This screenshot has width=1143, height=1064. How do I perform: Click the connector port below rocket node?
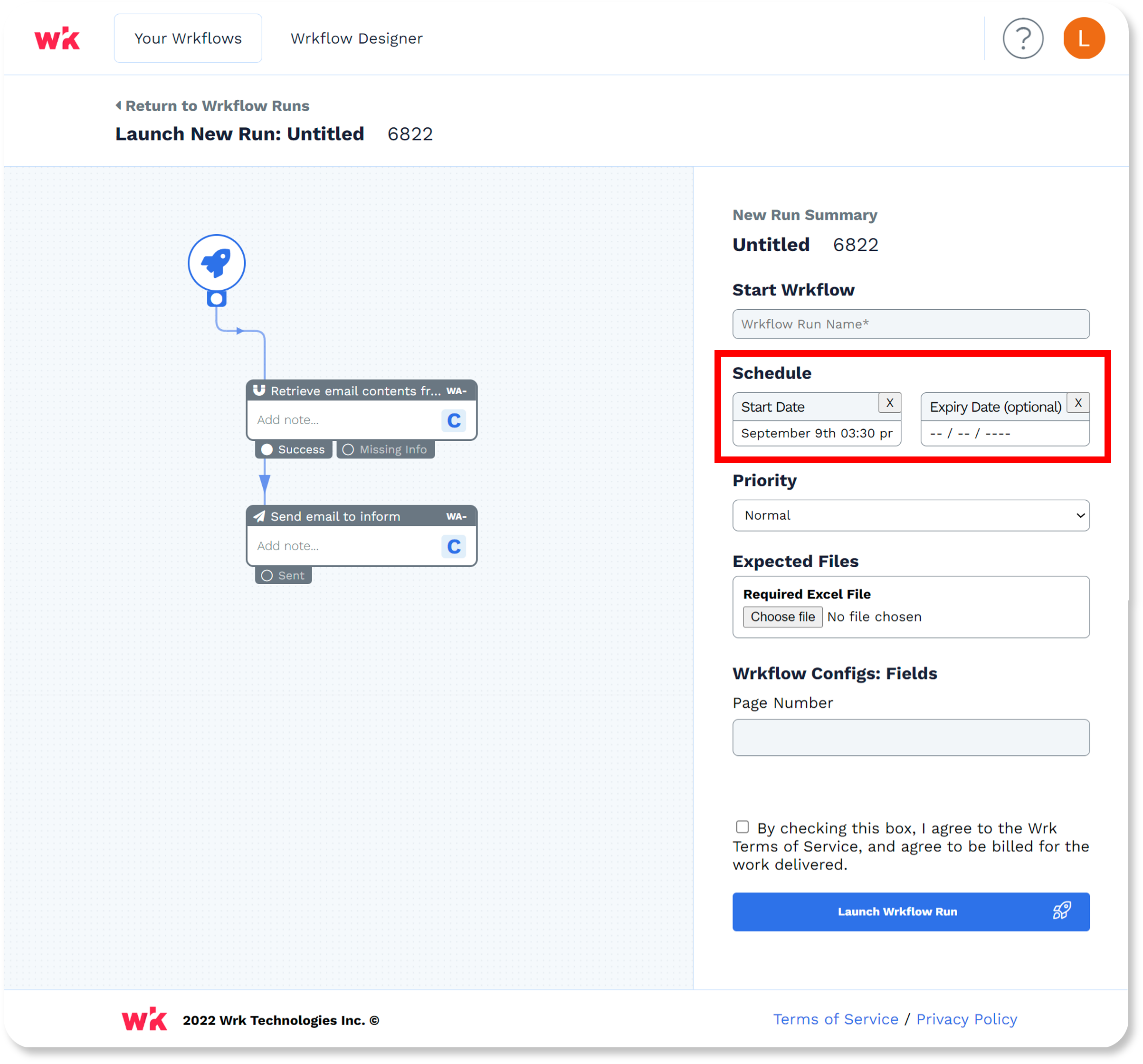[x=217, y=299]
